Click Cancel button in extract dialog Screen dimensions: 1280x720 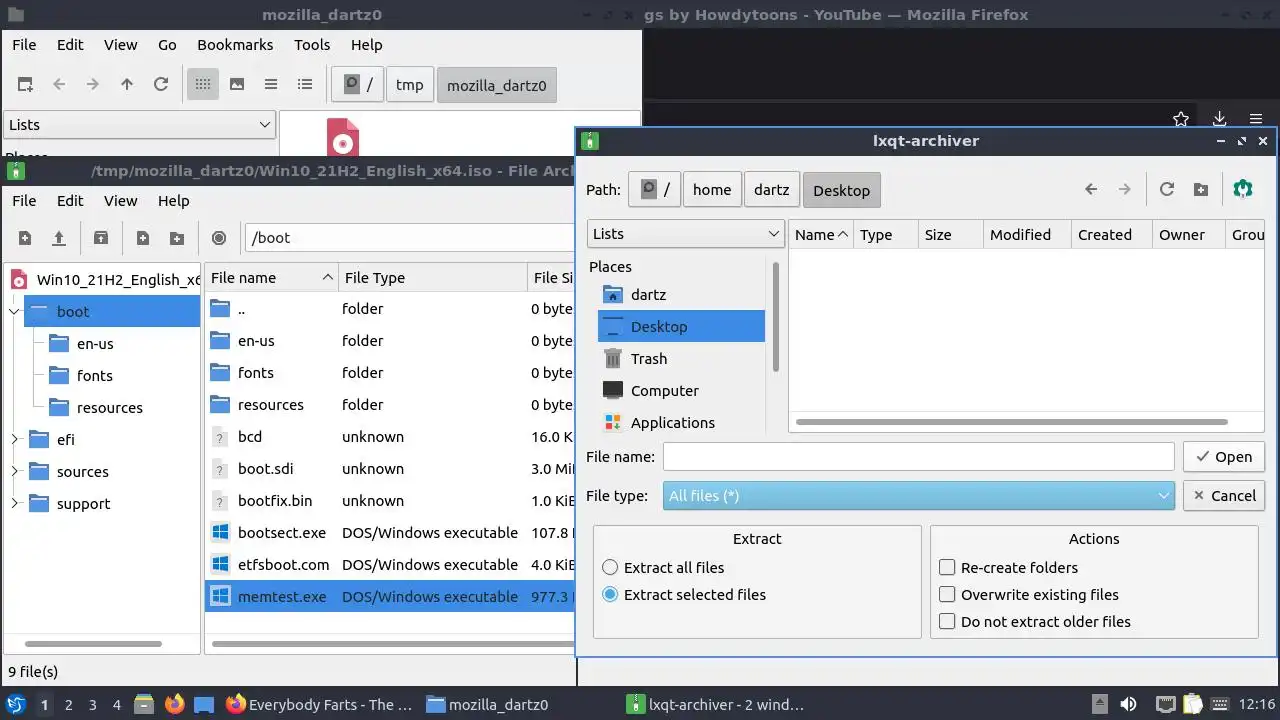pos(1224,496)
